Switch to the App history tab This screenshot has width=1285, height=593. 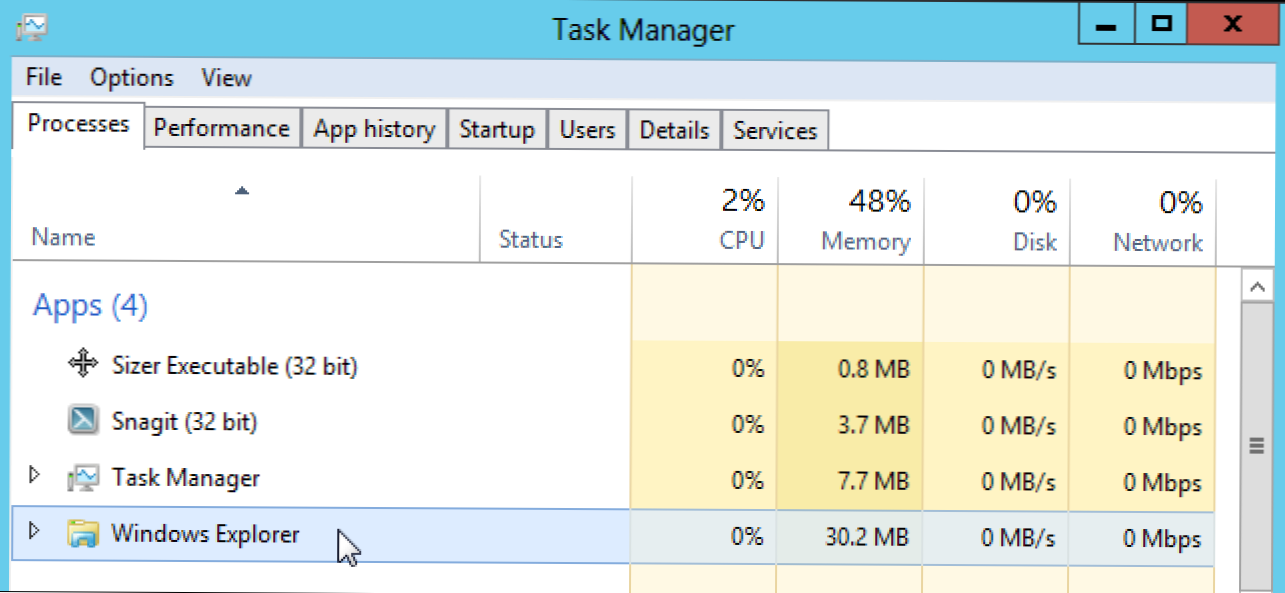(374, 130)
